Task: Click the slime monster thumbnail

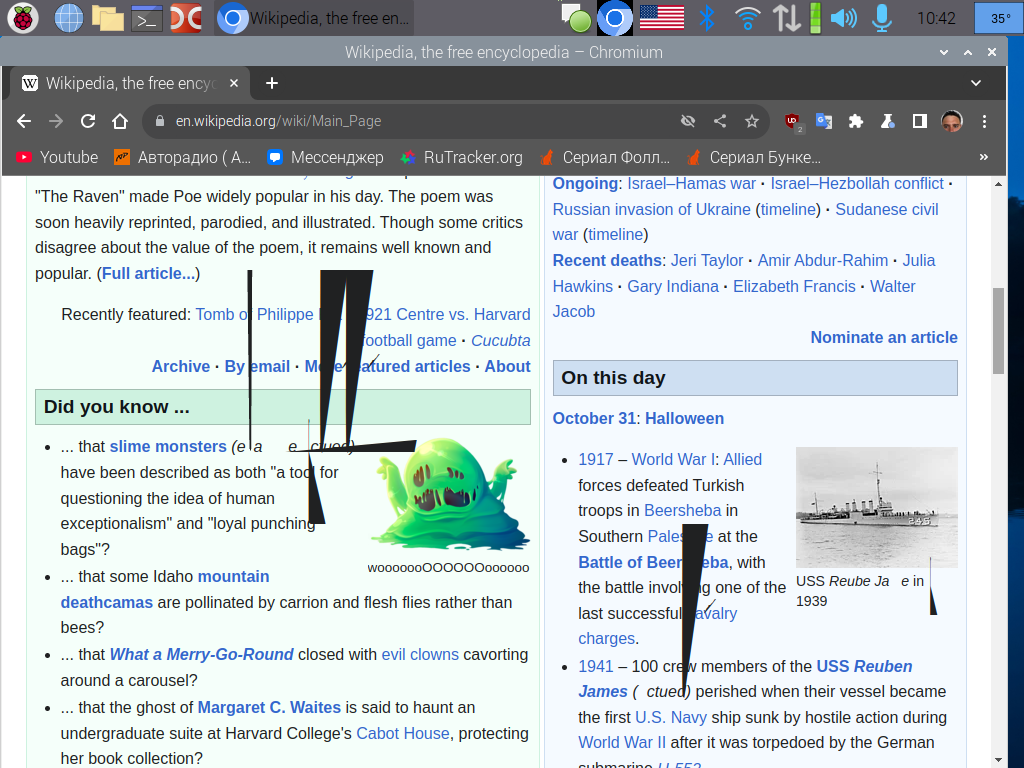Action: coord(450,494)
